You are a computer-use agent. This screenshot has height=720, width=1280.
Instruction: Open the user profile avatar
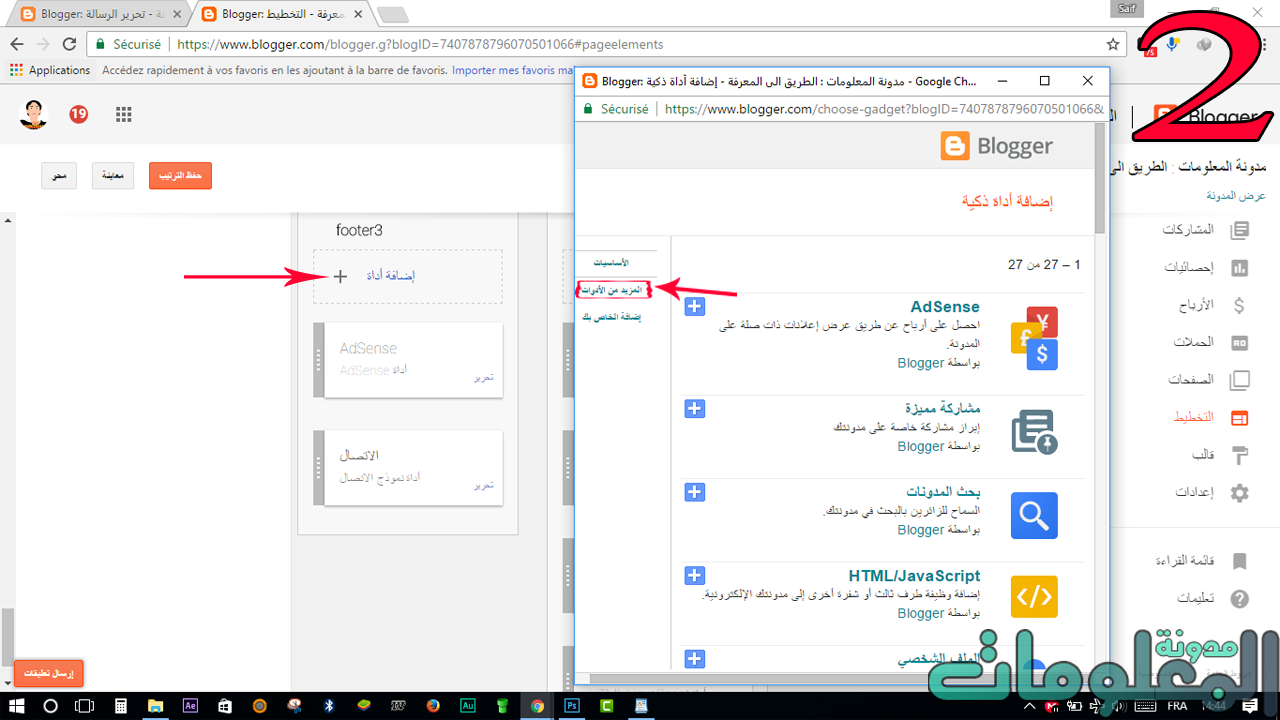tap(34, 114)
